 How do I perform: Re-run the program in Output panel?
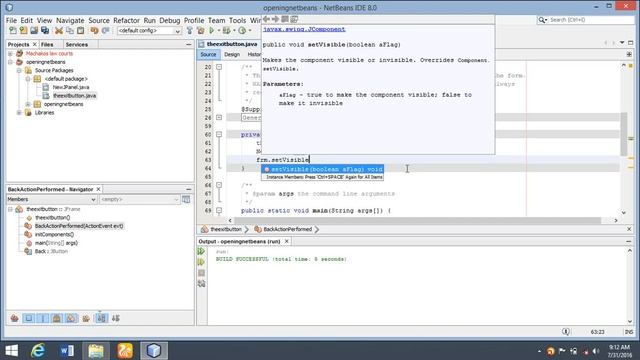pos(201,251)
